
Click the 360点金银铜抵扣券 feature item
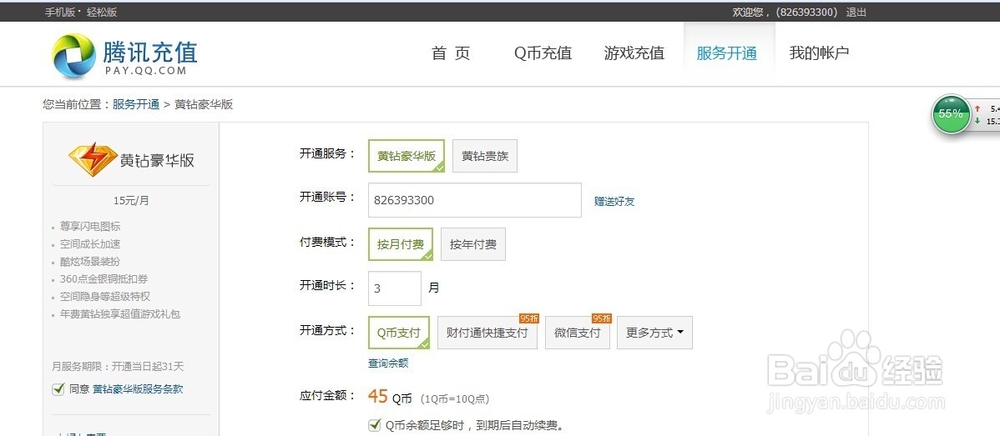point(104,279)
